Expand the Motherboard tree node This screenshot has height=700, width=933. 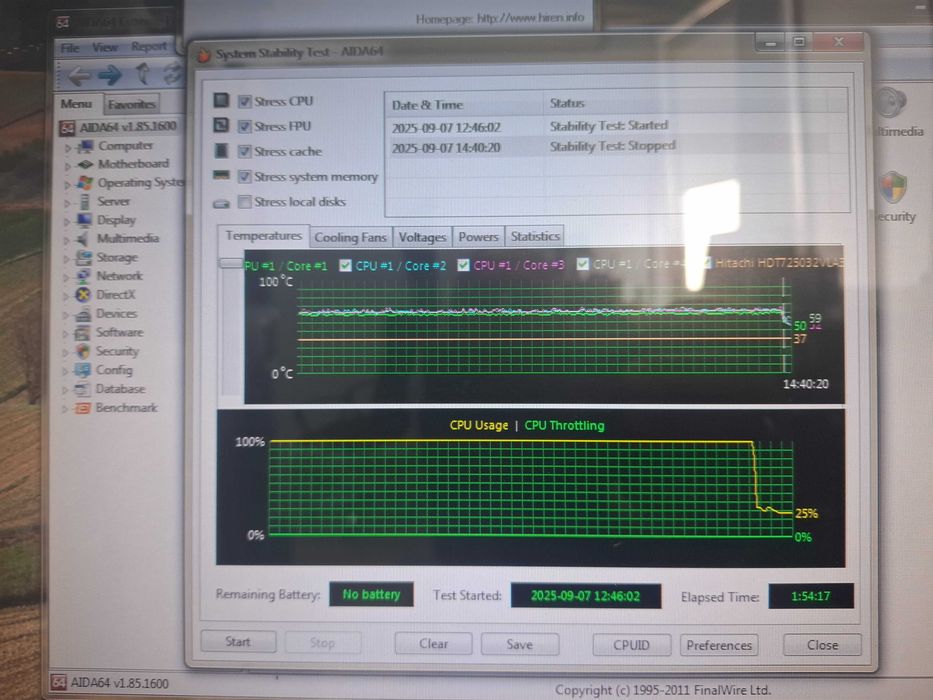click(x=67, y=165)
